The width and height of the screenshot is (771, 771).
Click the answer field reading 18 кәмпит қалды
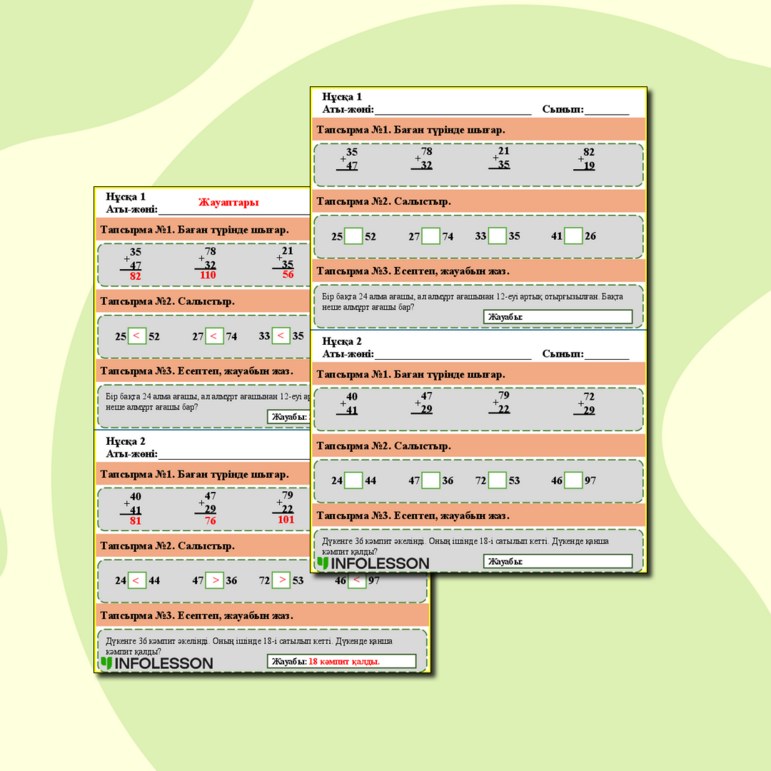coord(342,661)
